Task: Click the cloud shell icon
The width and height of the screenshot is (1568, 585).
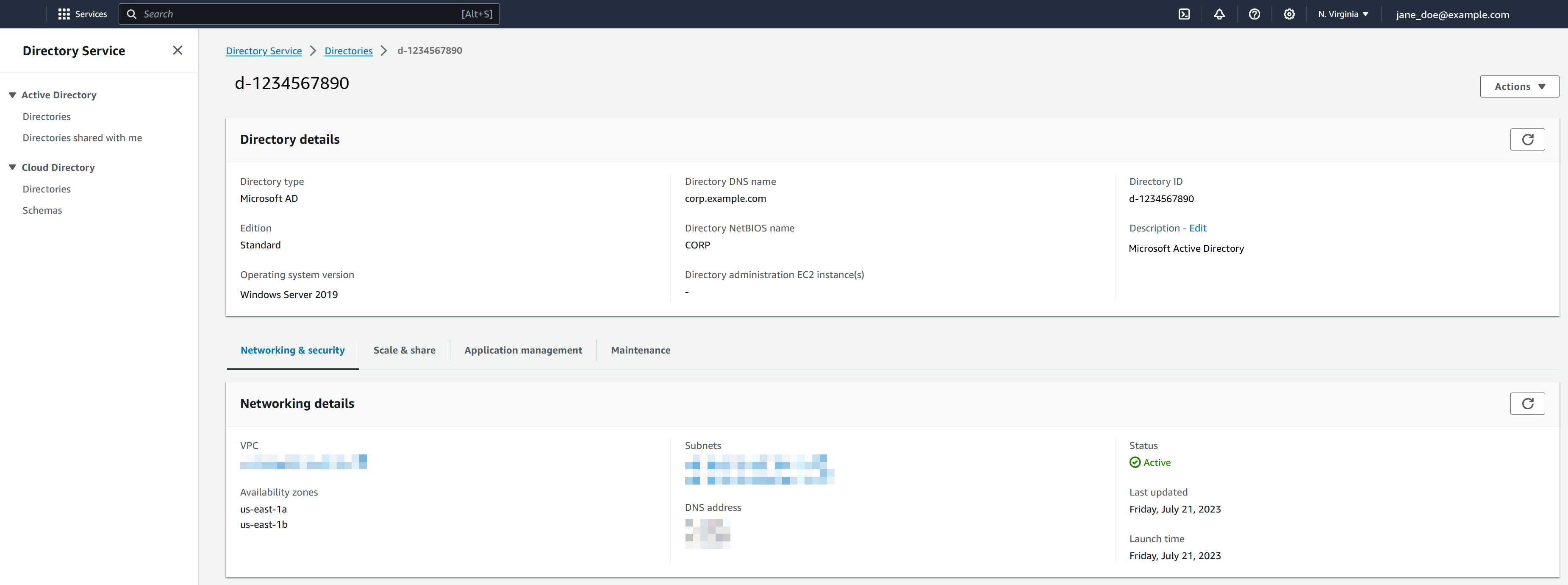Action: point(1185,14)
